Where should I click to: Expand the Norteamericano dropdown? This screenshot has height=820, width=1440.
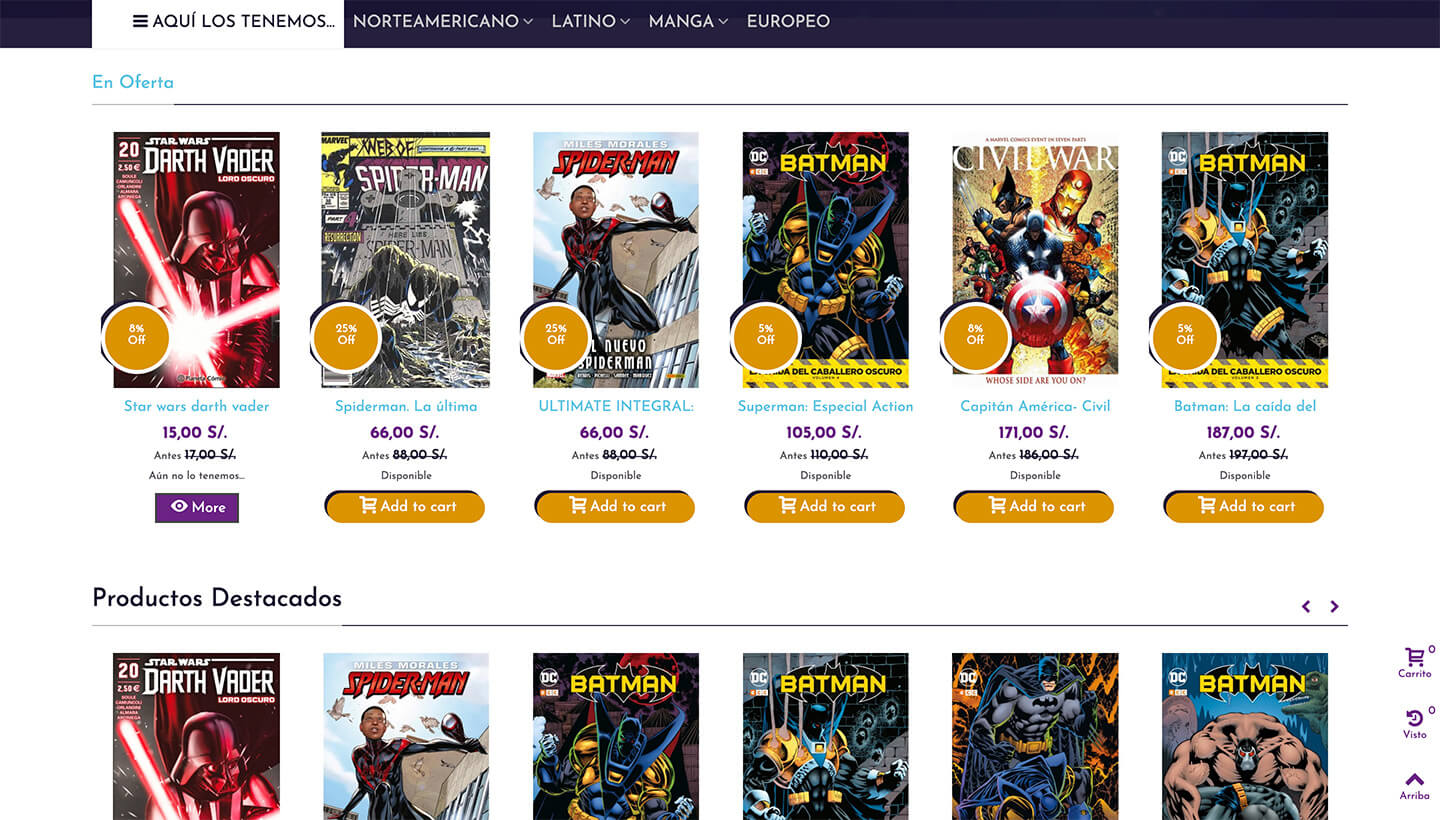[x=443, y=22]
